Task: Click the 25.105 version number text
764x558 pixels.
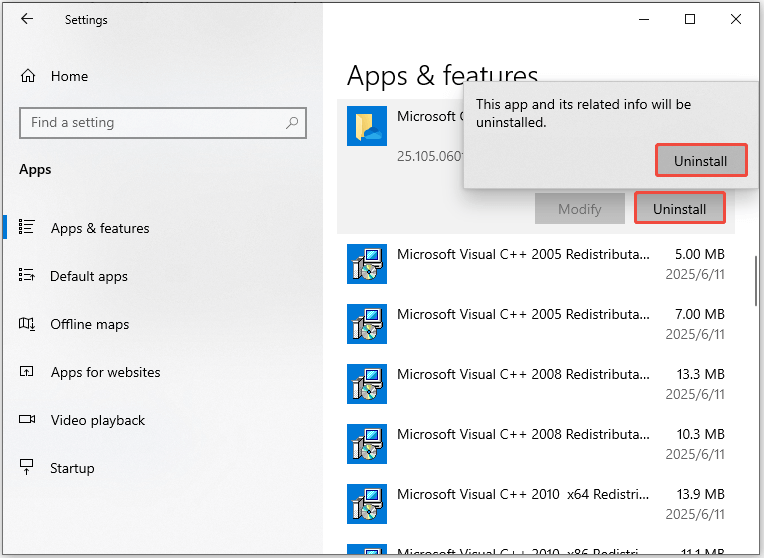Action: click(x=430, y=156)
